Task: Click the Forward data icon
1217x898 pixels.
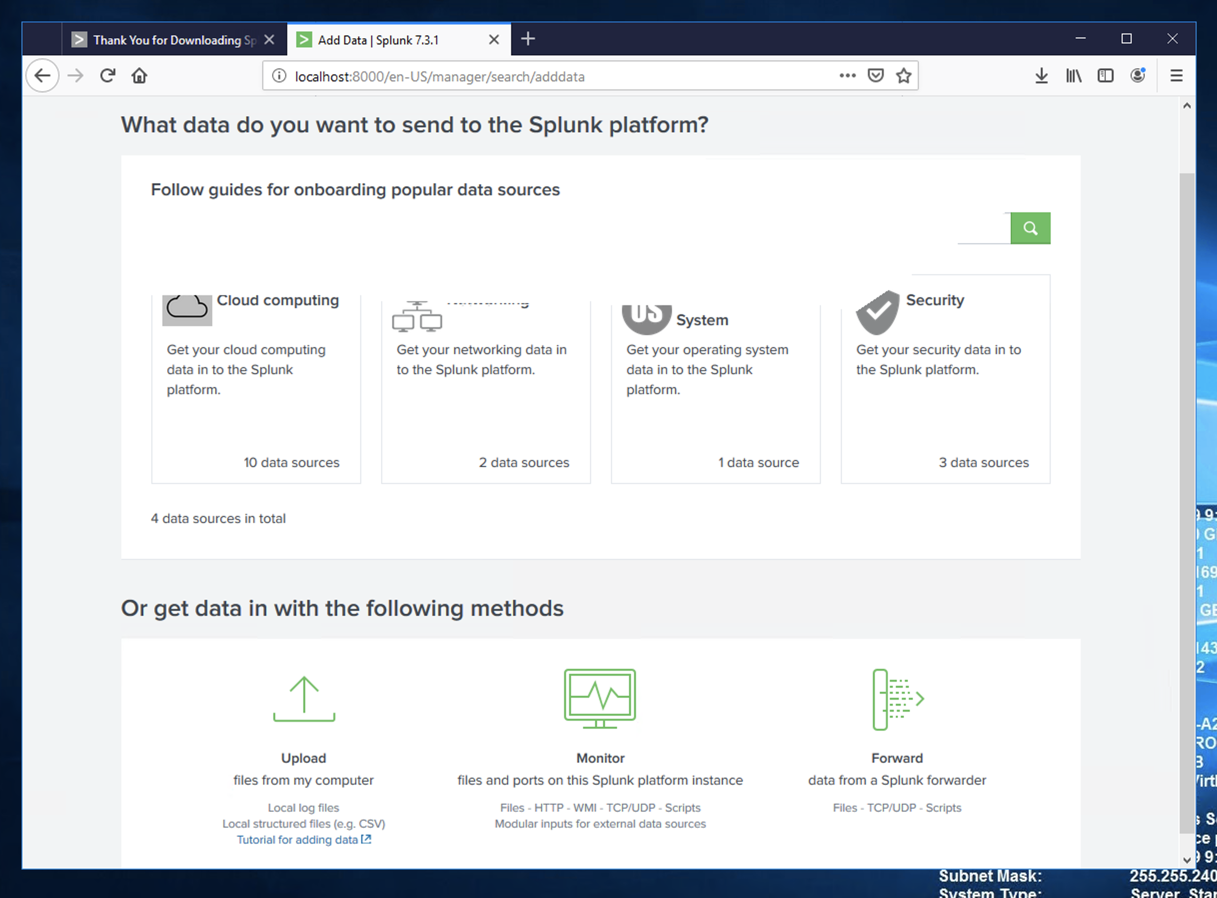Action: (897, 699)
